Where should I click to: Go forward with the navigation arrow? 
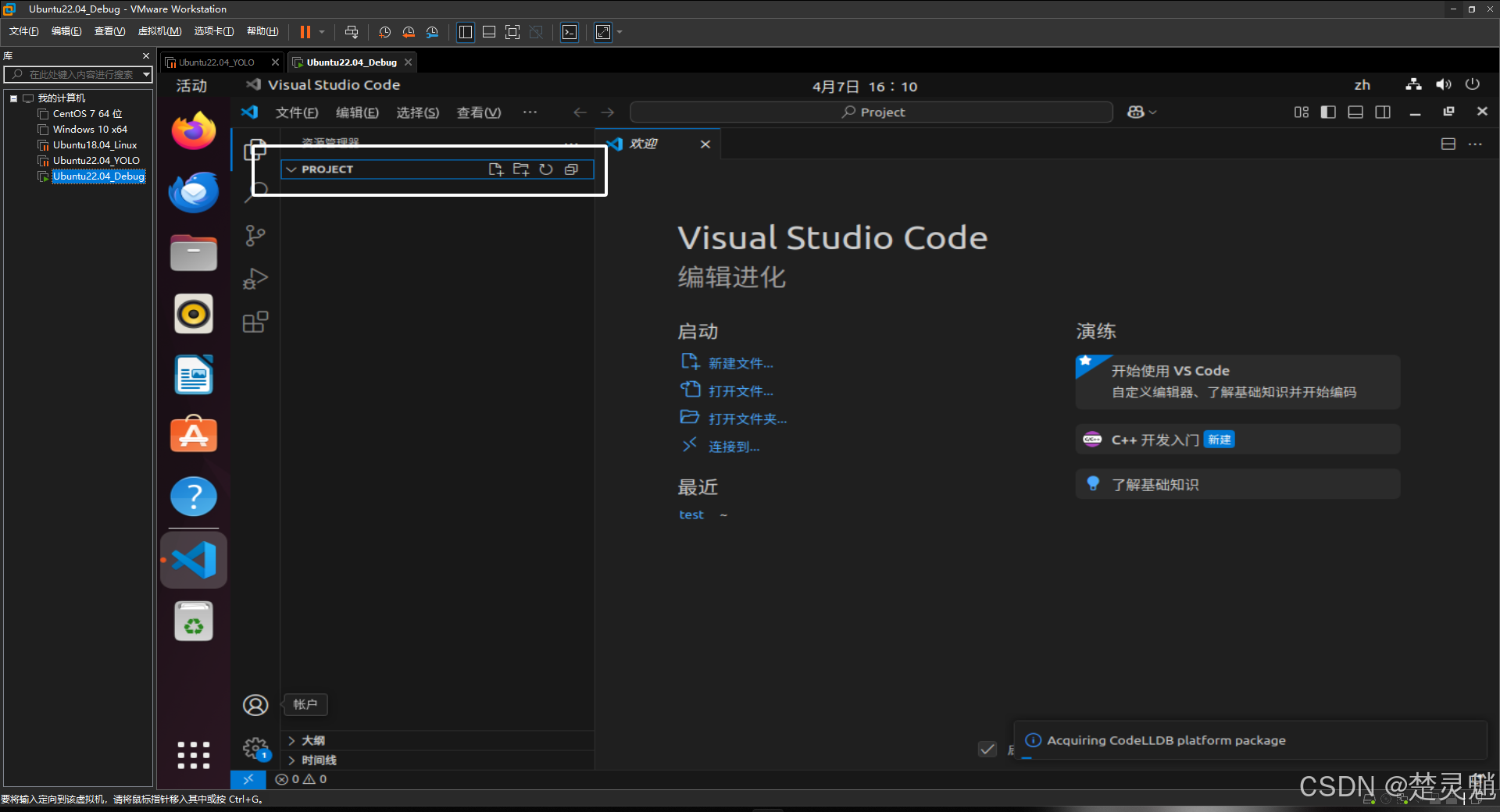(x=607, y=112)
